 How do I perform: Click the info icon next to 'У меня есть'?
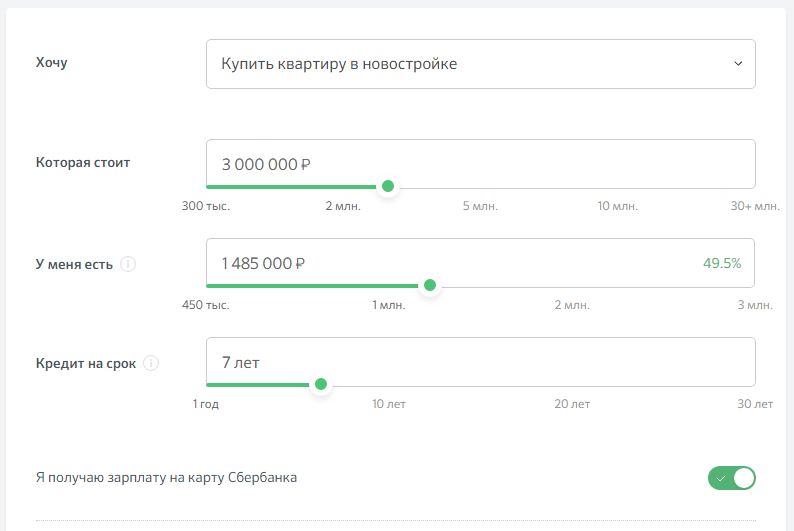click(128, 264)
